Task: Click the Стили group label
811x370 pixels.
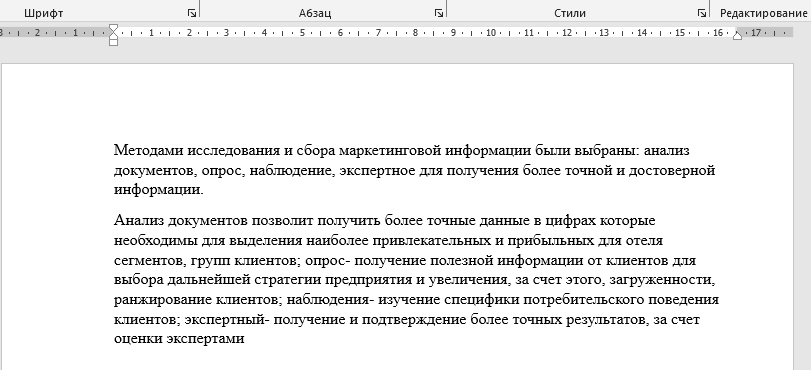Action: (569, 13)
